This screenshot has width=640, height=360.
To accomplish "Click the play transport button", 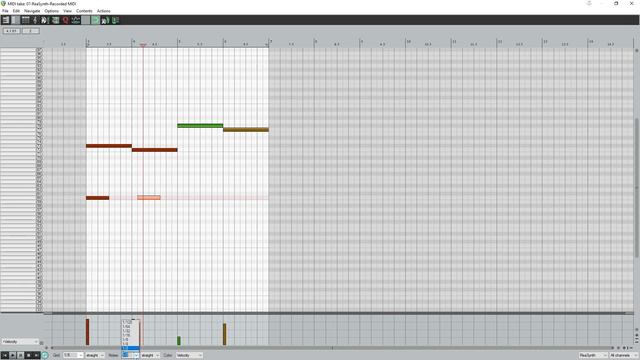I will [13, 356].
